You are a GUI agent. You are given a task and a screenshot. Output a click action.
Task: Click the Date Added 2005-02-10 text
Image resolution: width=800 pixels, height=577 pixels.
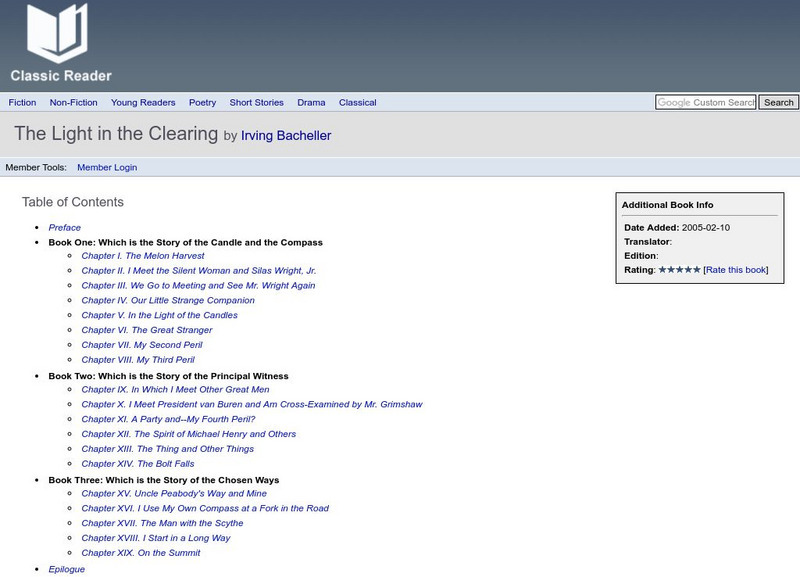677,228
